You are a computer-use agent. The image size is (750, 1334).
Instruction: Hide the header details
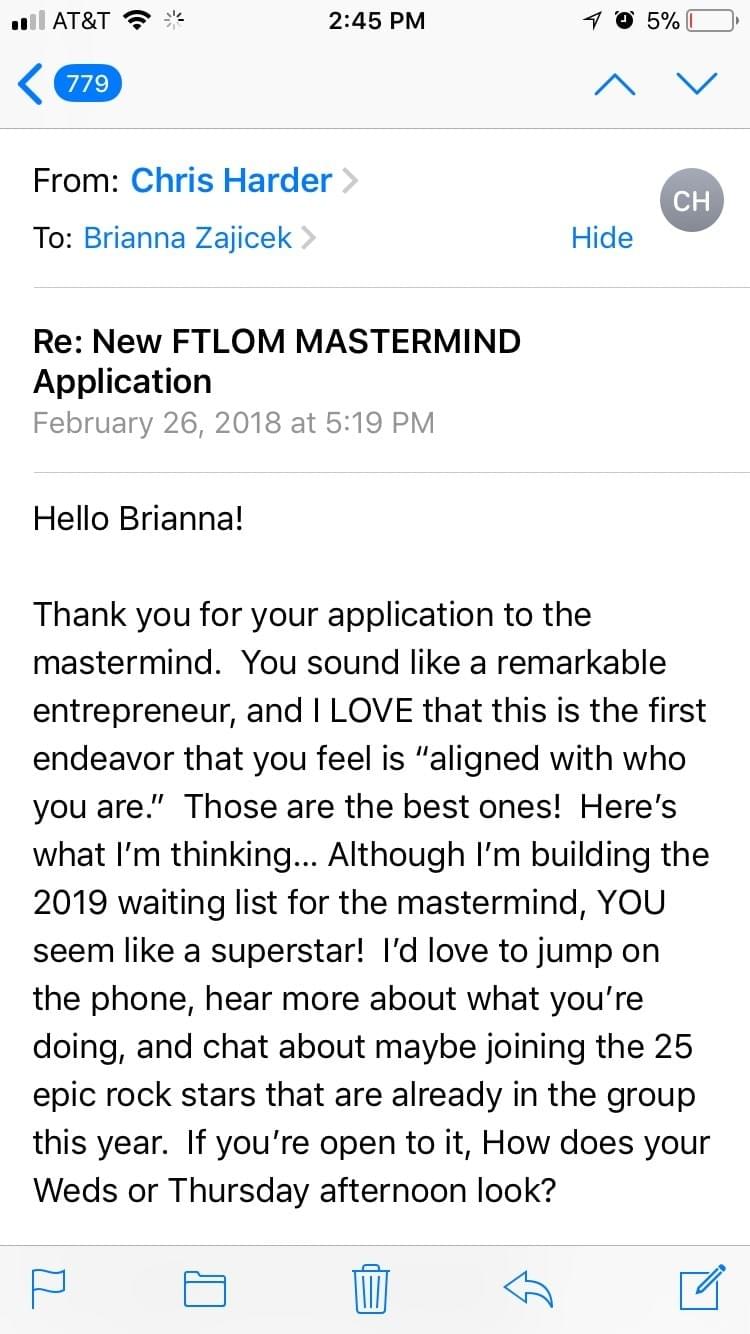click(602, 238)
